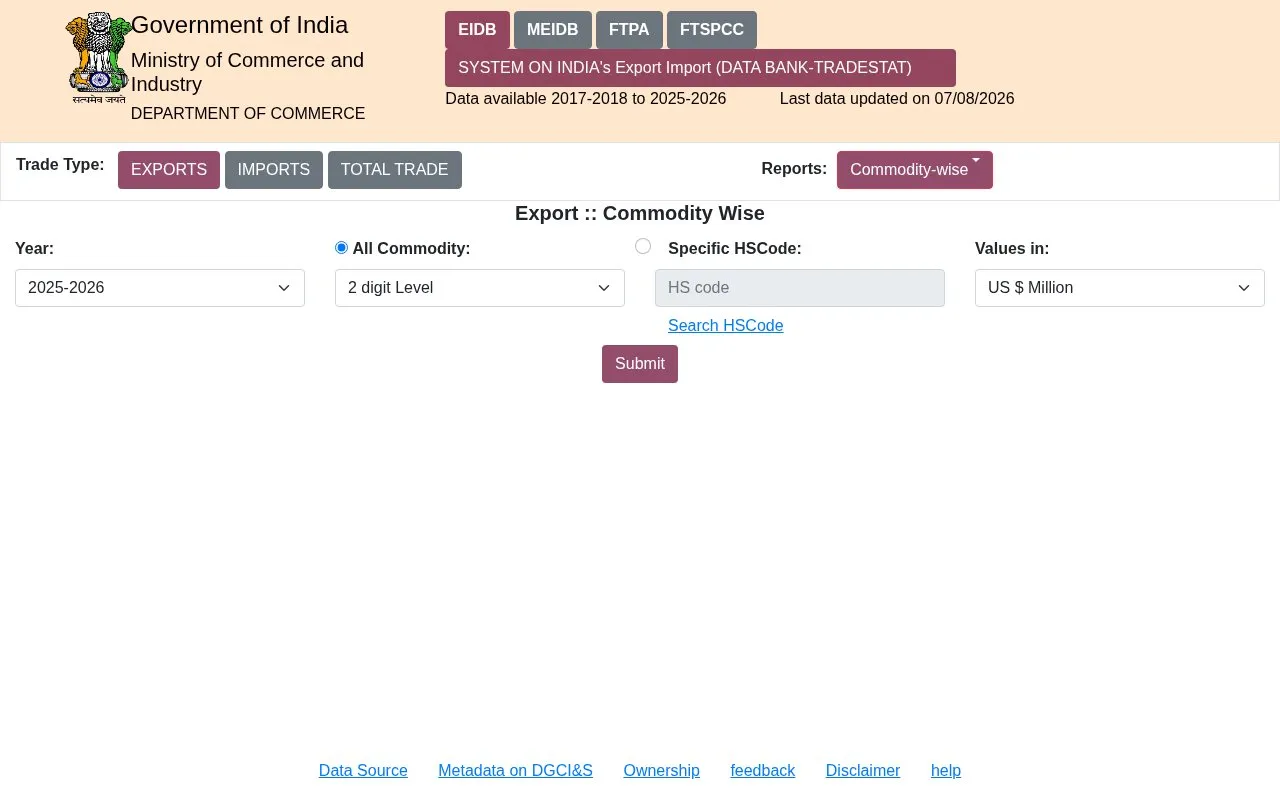Click the 'Reports:' label

[x=794, y=169]
